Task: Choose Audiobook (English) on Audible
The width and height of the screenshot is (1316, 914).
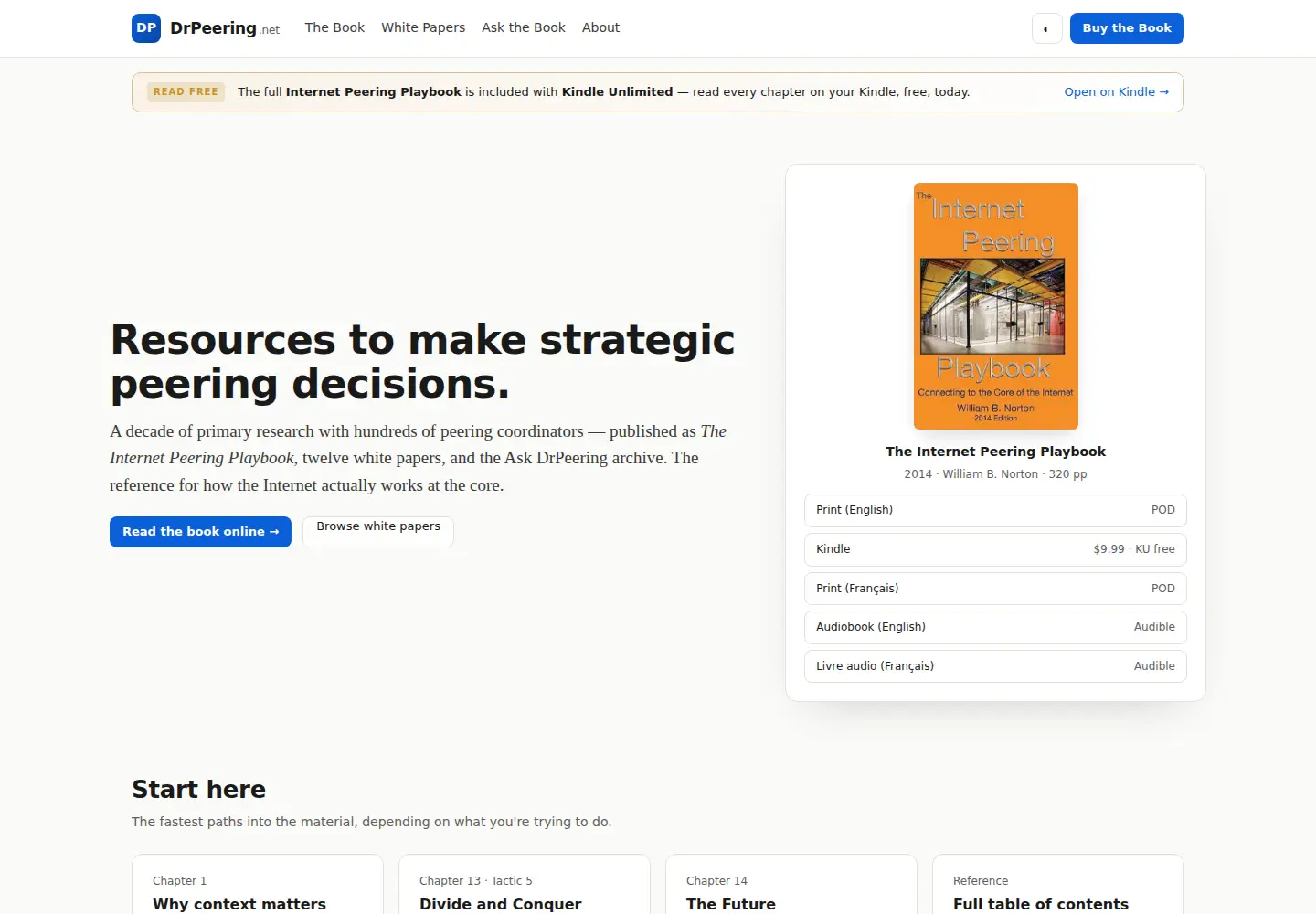Action: (x=995, y=627)
